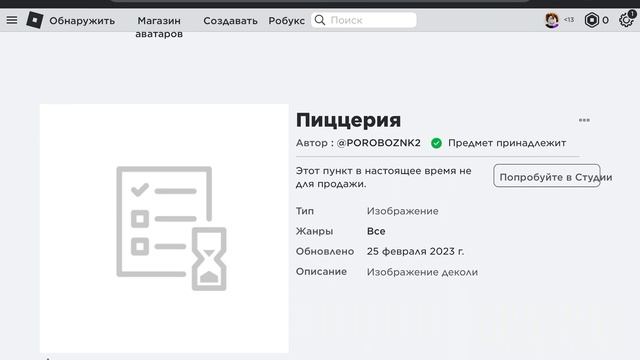Open the settings gear icon

(x=626, y=20)
